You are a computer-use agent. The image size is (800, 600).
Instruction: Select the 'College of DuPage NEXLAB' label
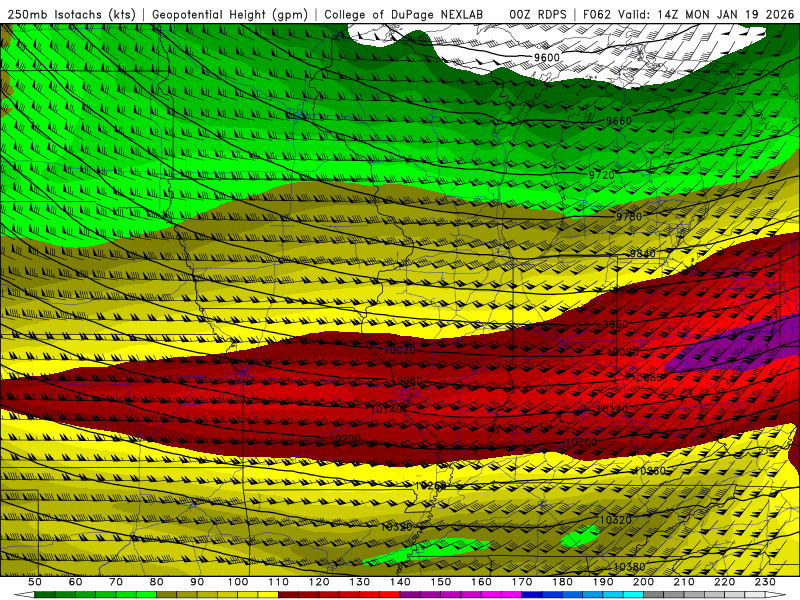coord(403,14)
